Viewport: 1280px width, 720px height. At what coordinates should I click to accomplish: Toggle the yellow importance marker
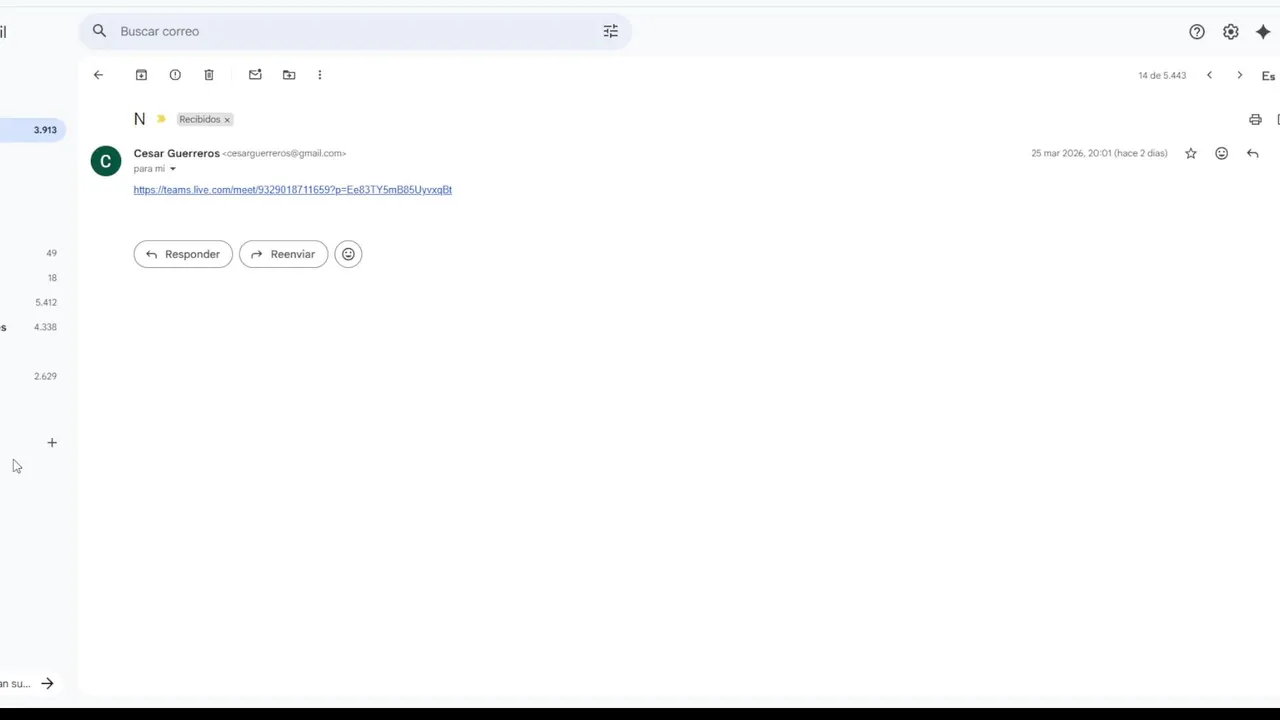pos(161,119)
